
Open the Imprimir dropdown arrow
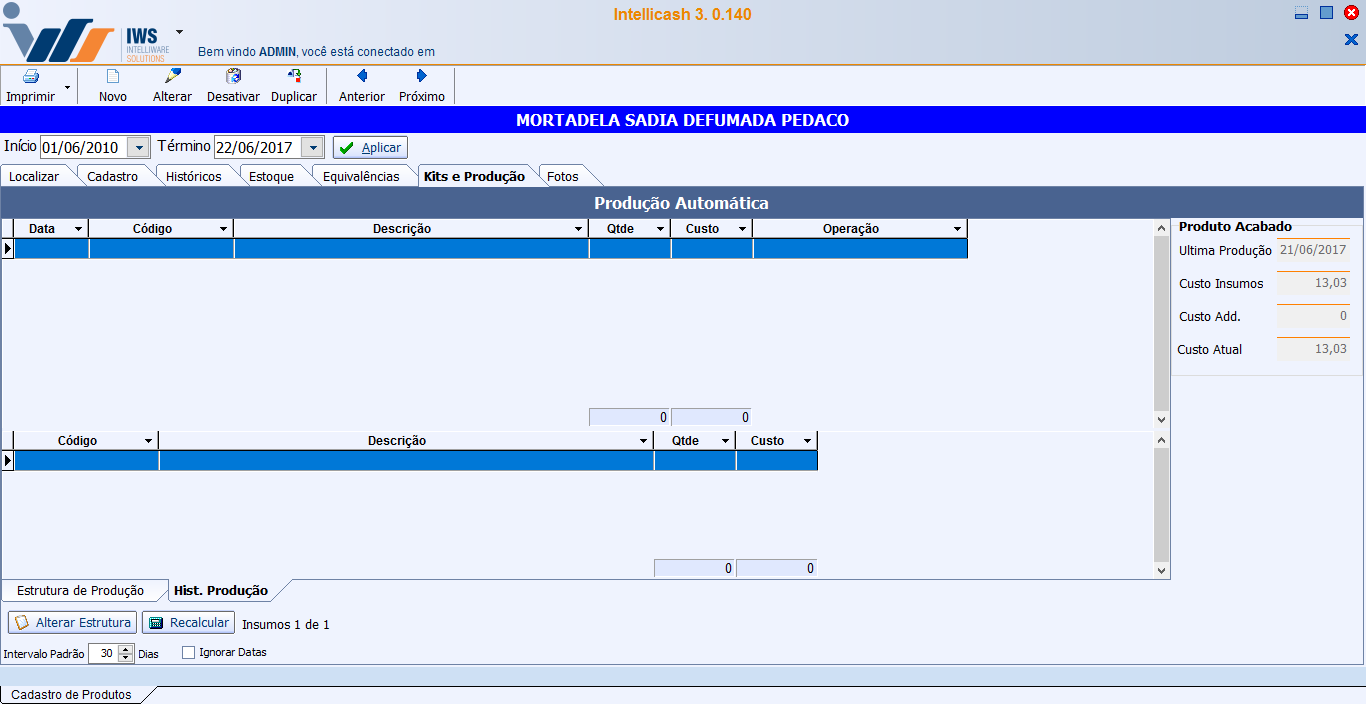(67, 88)
